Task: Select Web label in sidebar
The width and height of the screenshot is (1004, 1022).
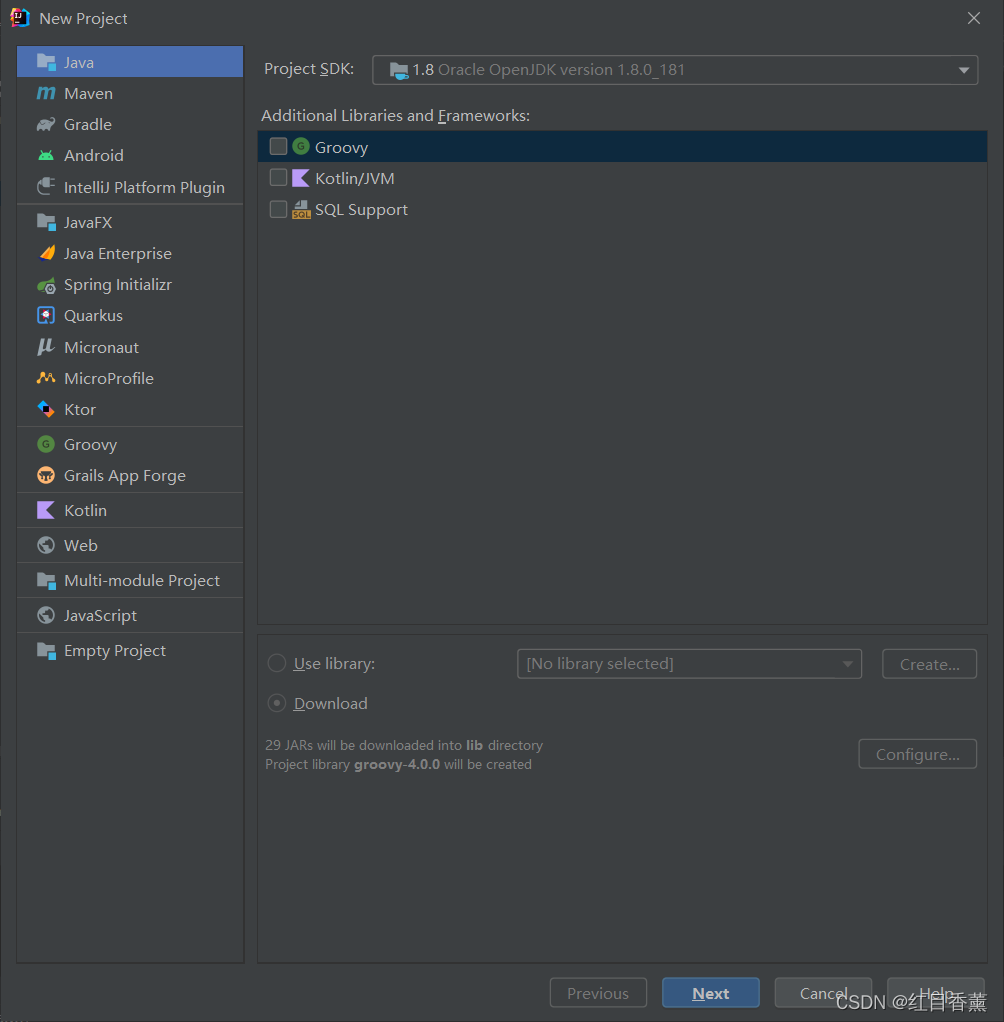Action: coord(81,546)
